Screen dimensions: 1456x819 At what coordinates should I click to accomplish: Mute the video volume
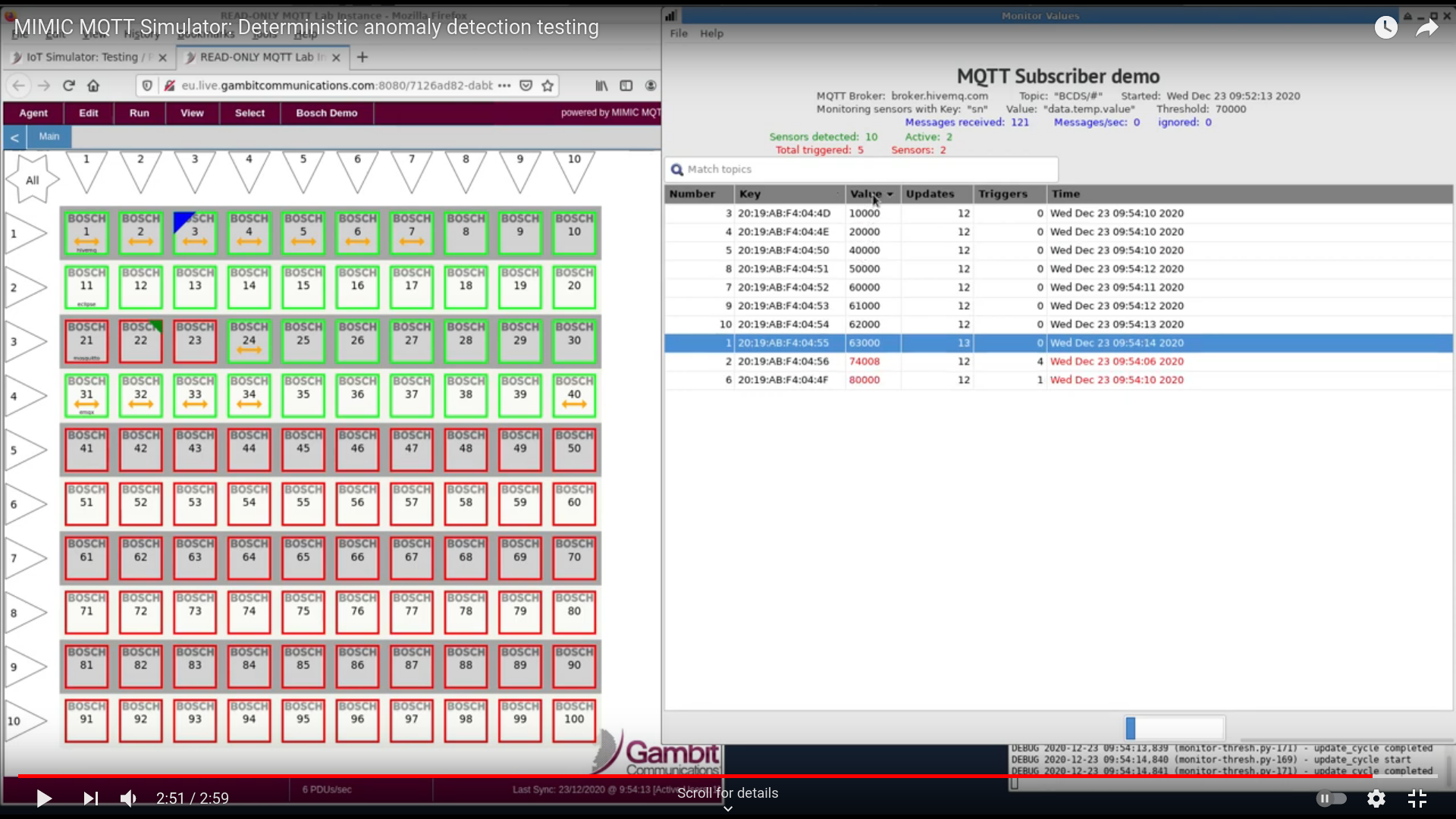pyautogui.click(x=128, y=798)
